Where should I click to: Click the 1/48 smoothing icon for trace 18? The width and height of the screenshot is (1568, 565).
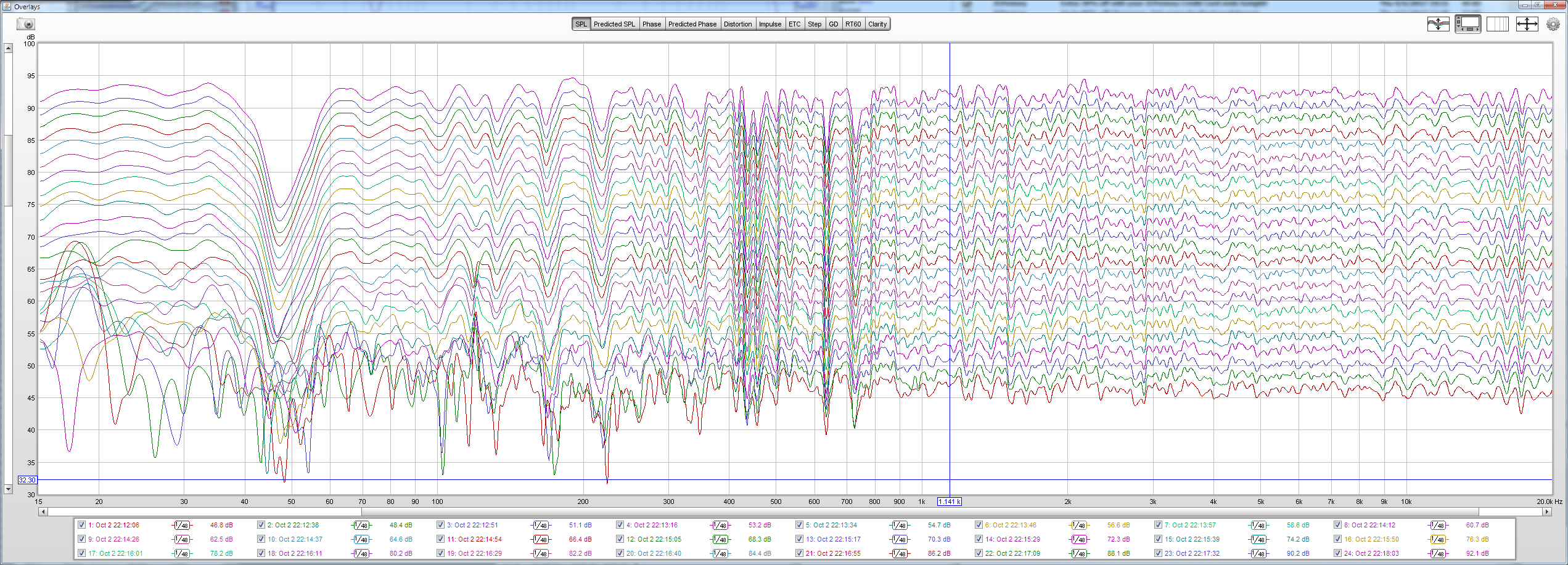(361, 554)
